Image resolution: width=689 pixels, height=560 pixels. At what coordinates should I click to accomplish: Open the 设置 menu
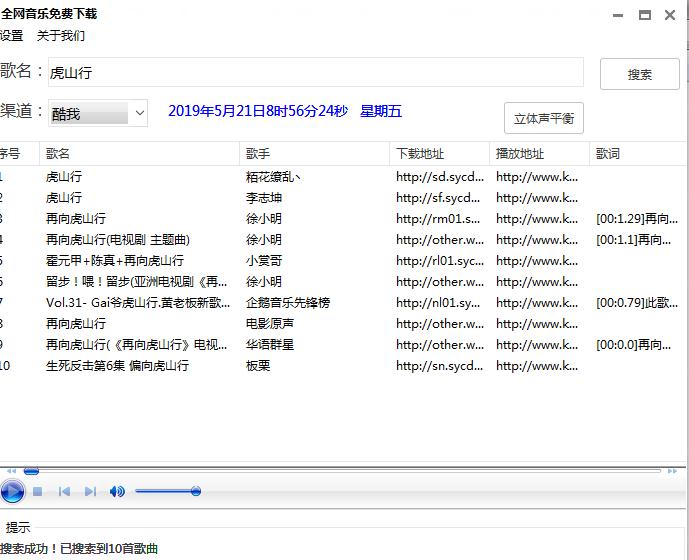pos(11,36)
